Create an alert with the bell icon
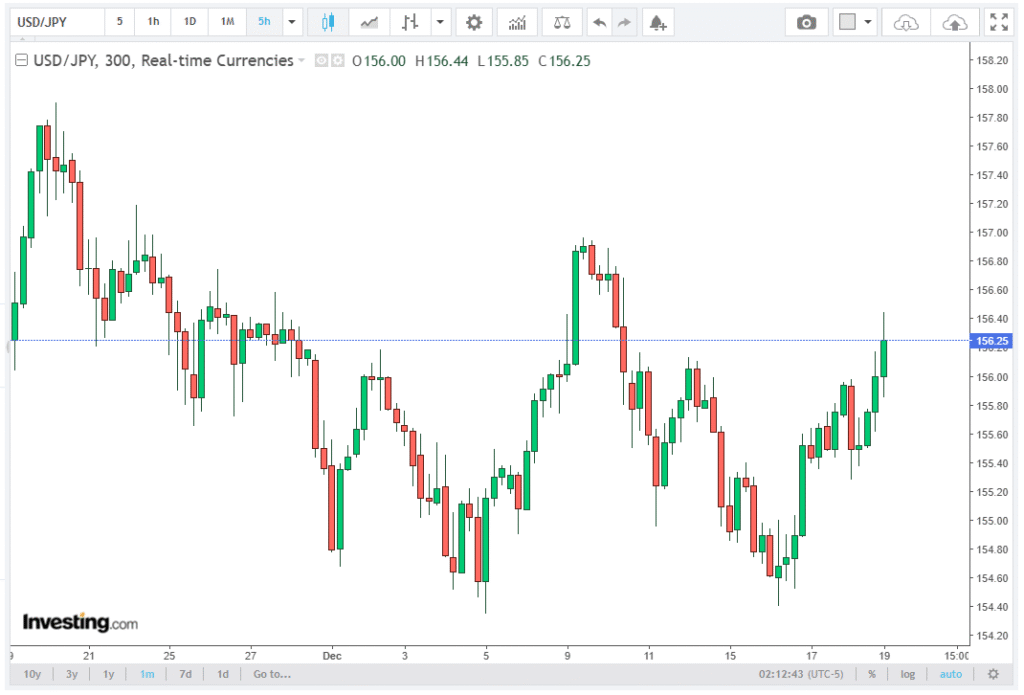The image size is (1024, 695). pyautogui.click(x=656, y=21)
